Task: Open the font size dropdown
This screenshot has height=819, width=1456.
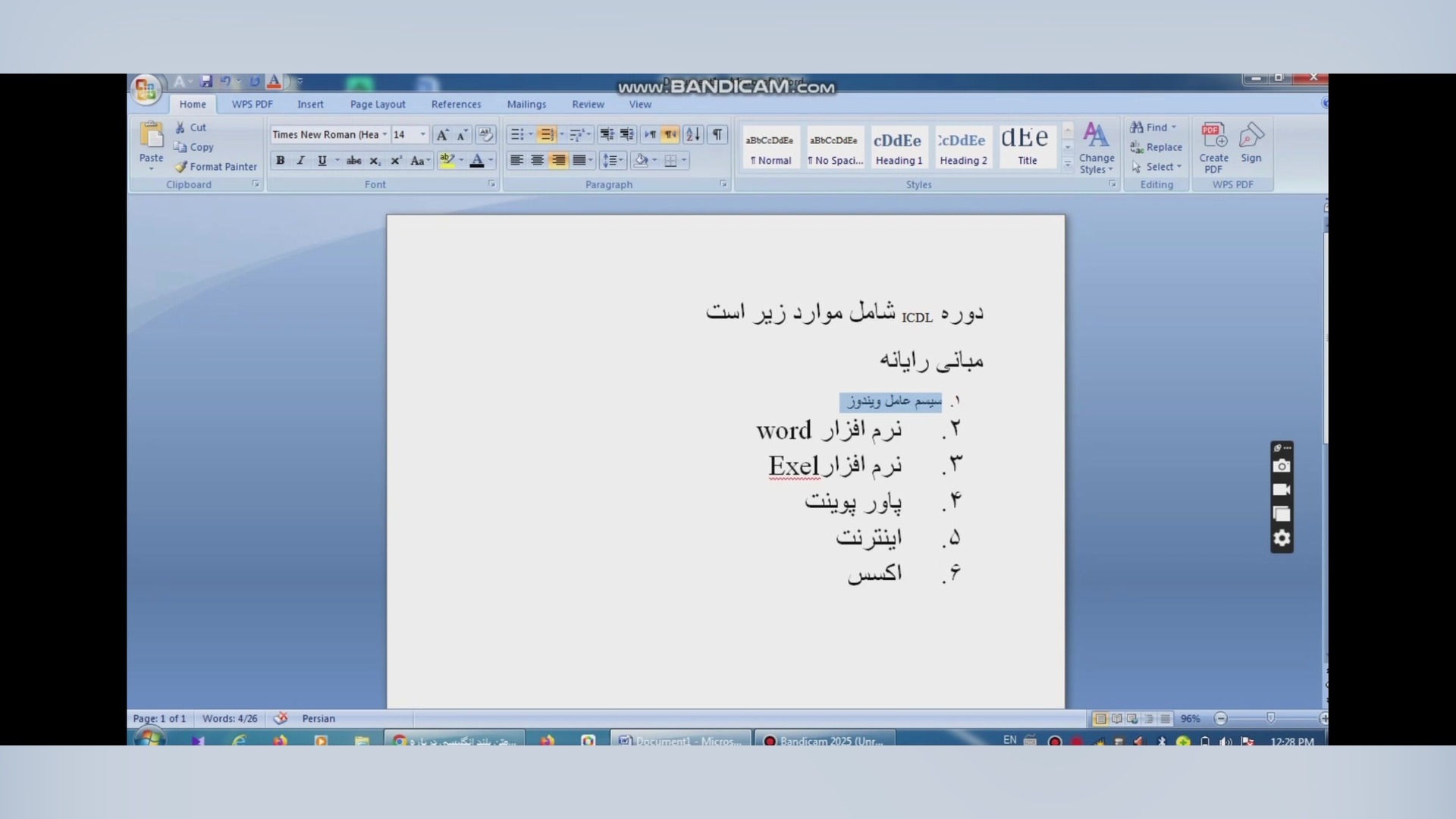Action: point(422,135)
